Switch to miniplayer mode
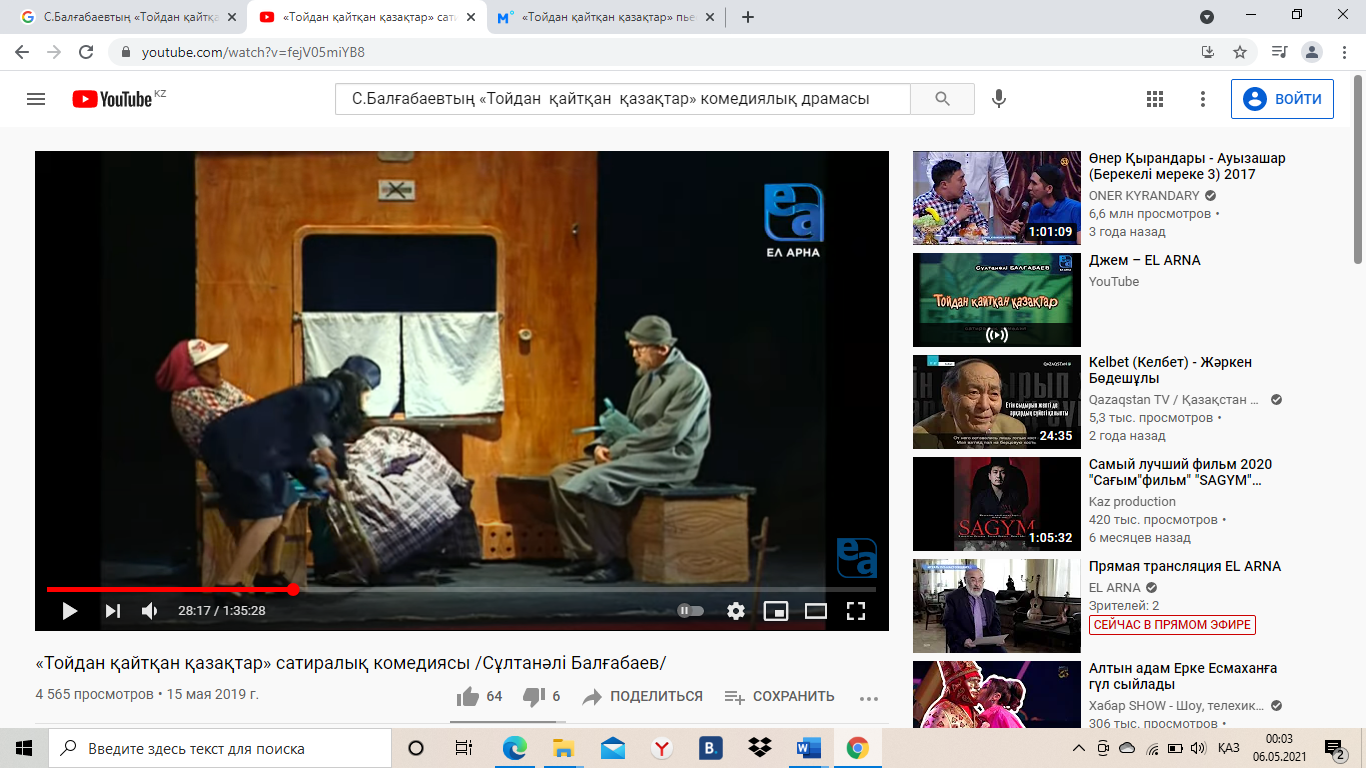The width and height of the screenshot is (1366, 768). 776,611
